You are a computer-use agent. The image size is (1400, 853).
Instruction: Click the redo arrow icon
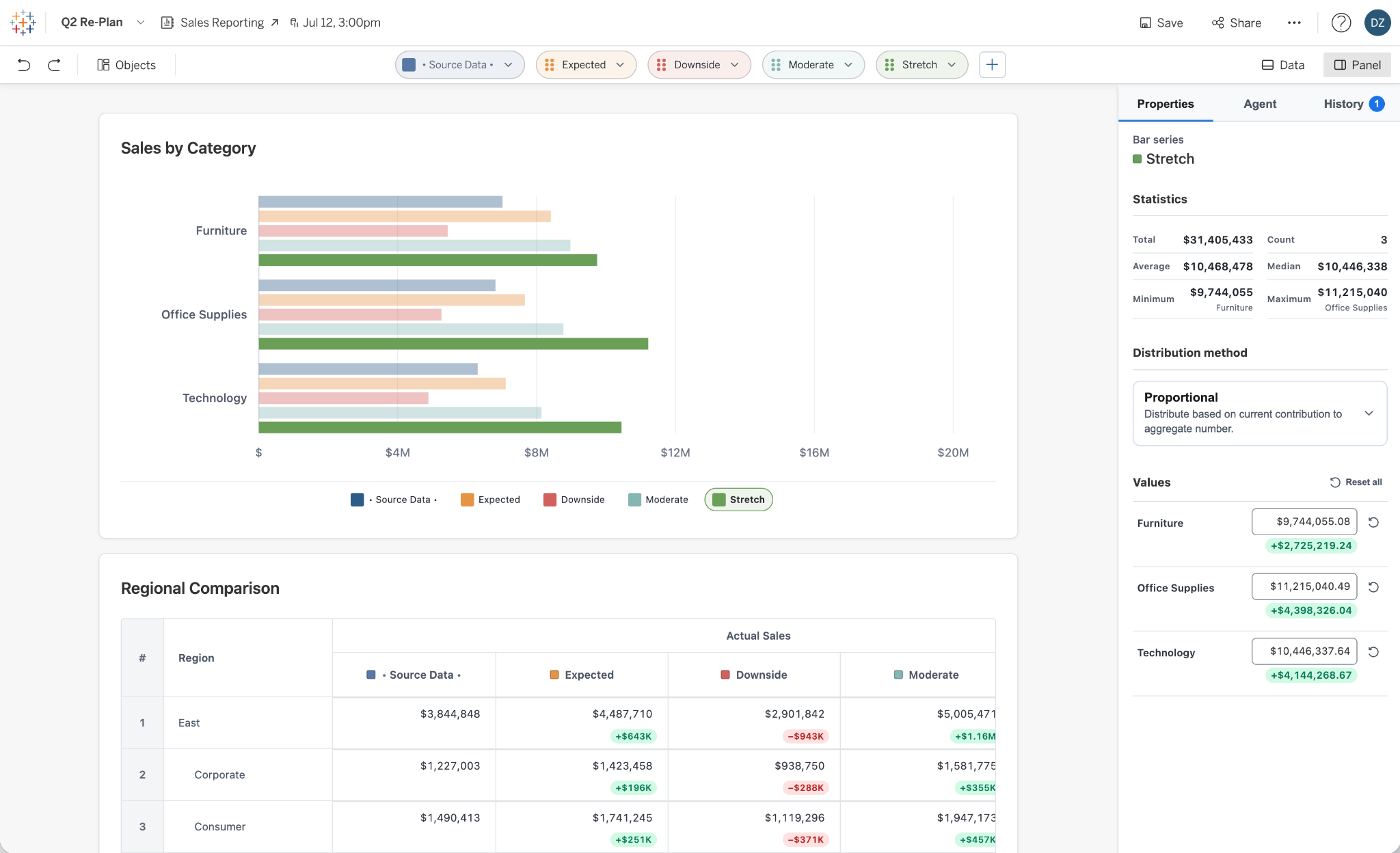click(54, 65)
